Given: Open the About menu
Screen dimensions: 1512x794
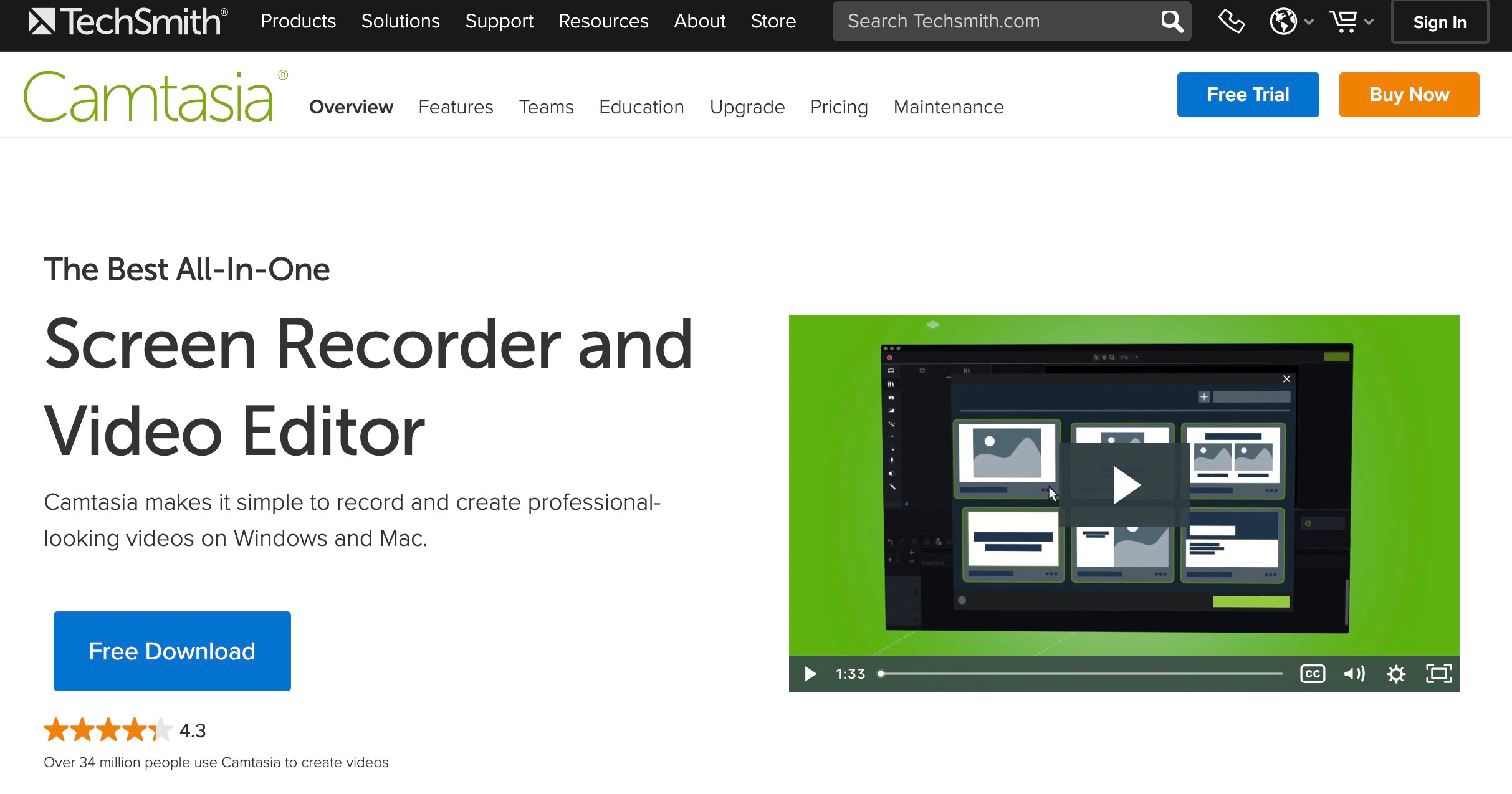Looking at the screenshot, I should point(700,21).
